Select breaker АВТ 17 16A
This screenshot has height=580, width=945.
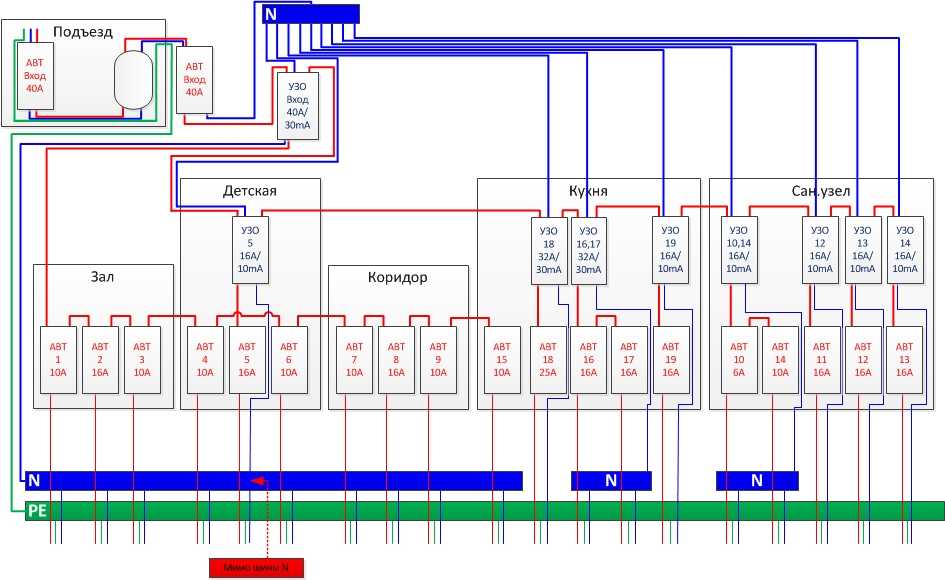click(x=629, y=360)
